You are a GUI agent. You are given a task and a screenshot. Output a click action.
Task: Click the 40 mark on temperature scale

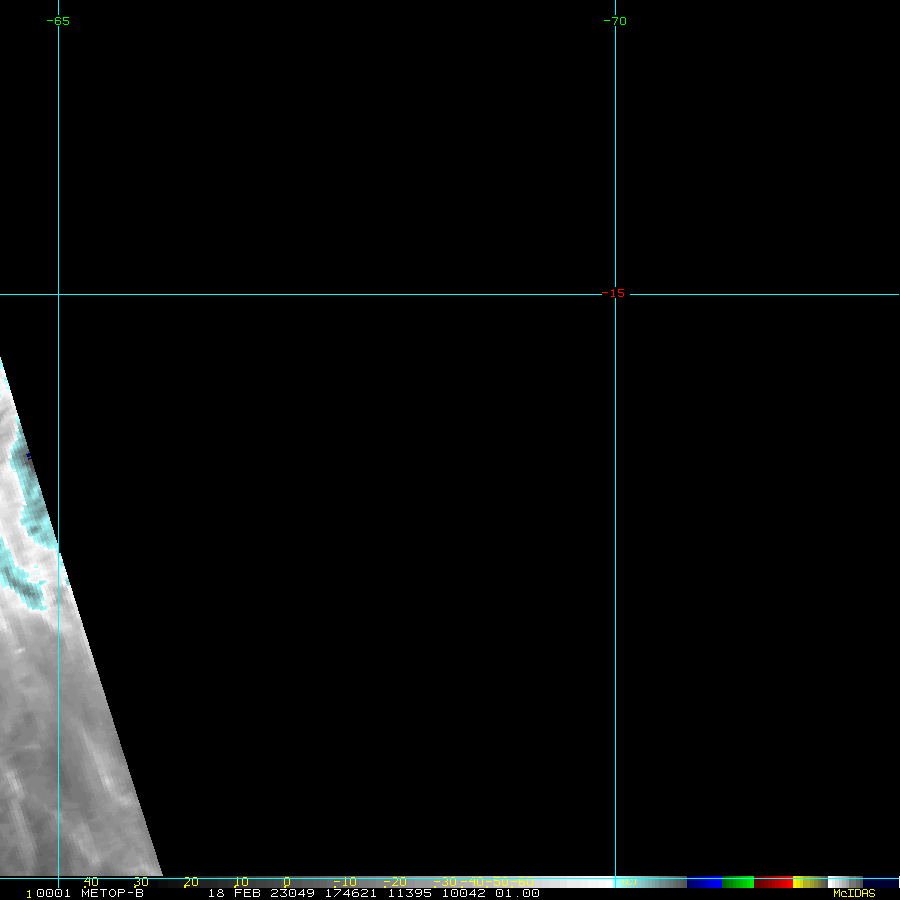click(91, 882)
